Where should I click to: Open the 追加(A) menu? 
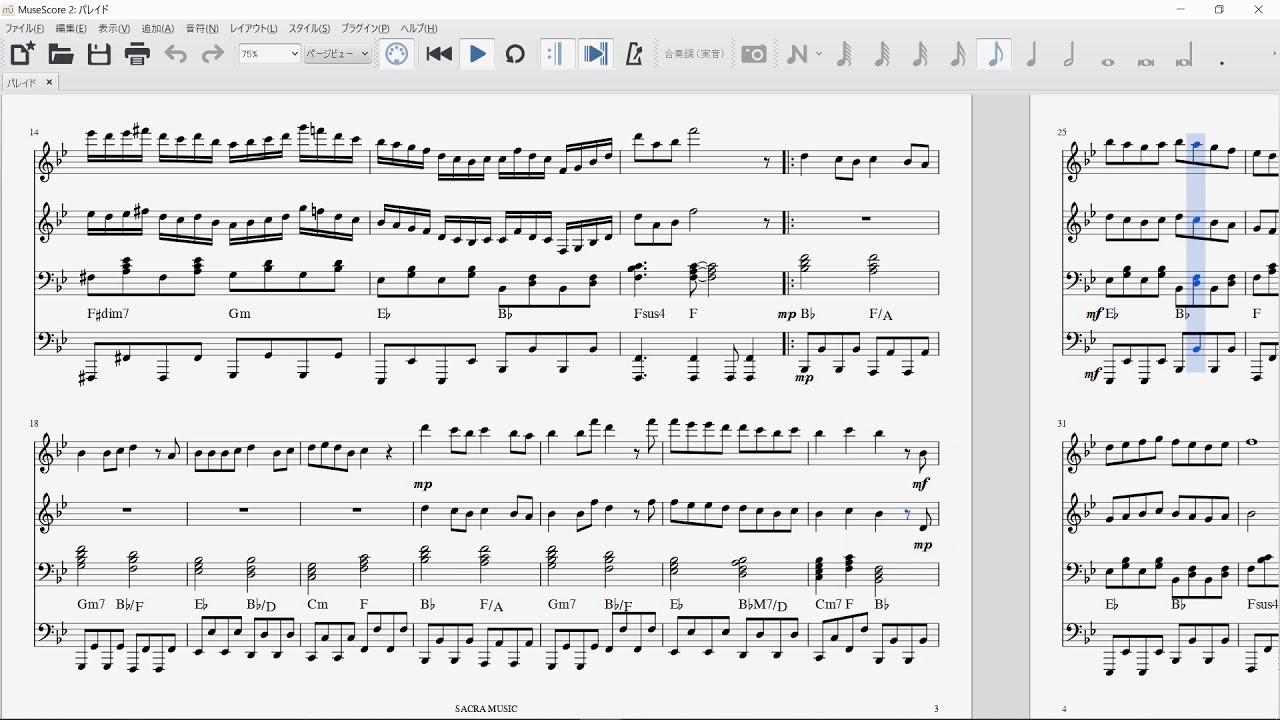pos(158,29)
